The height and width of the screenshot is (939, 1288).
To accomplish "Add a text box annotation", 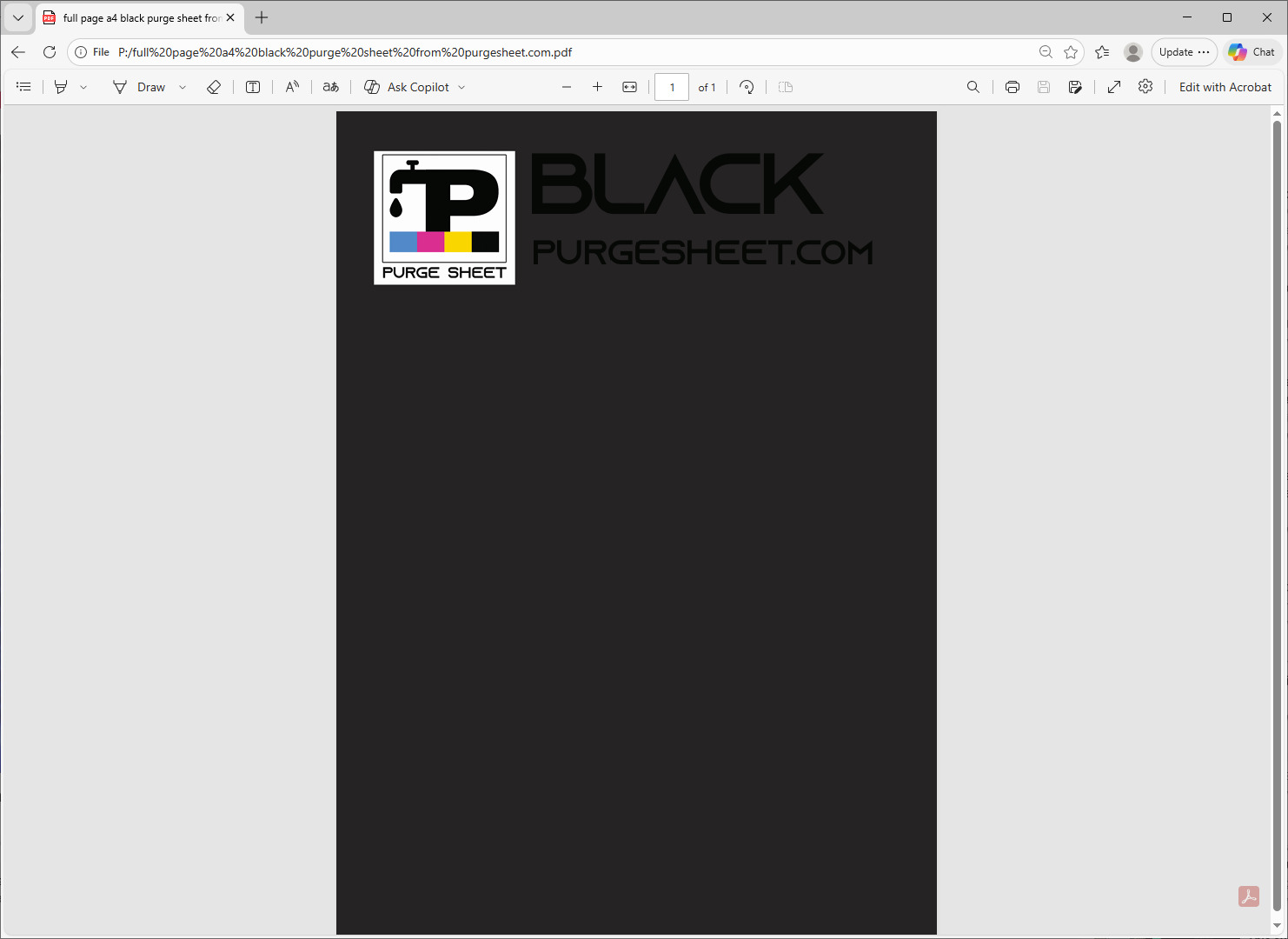I will click(x=253, y=87).
